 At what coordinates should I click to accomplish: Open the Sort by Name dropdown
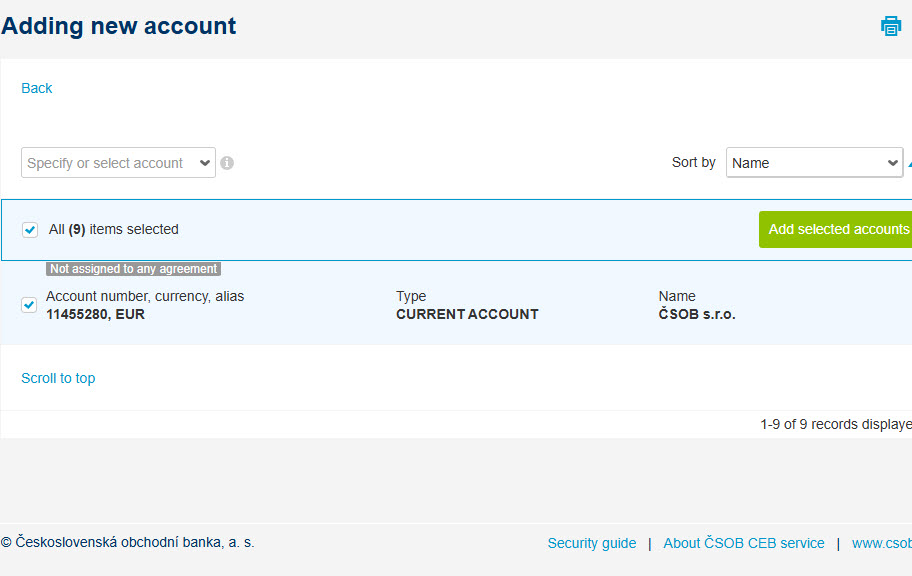click(814, 163)
